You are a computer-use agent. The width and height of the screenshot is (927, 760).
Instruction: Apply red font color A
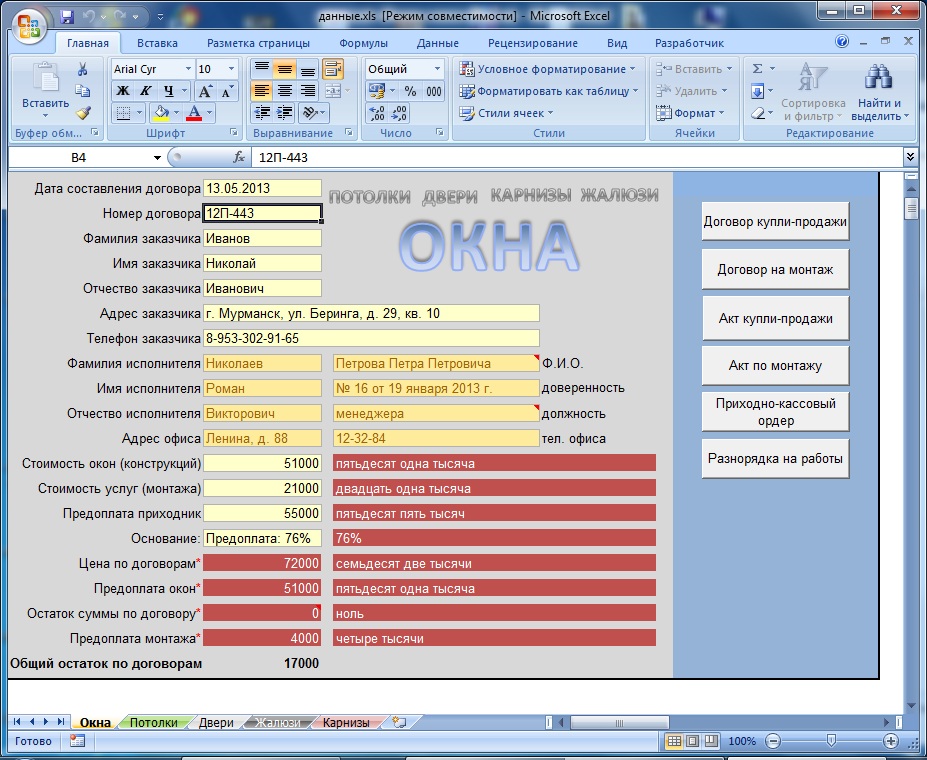(x=194, y=113)
